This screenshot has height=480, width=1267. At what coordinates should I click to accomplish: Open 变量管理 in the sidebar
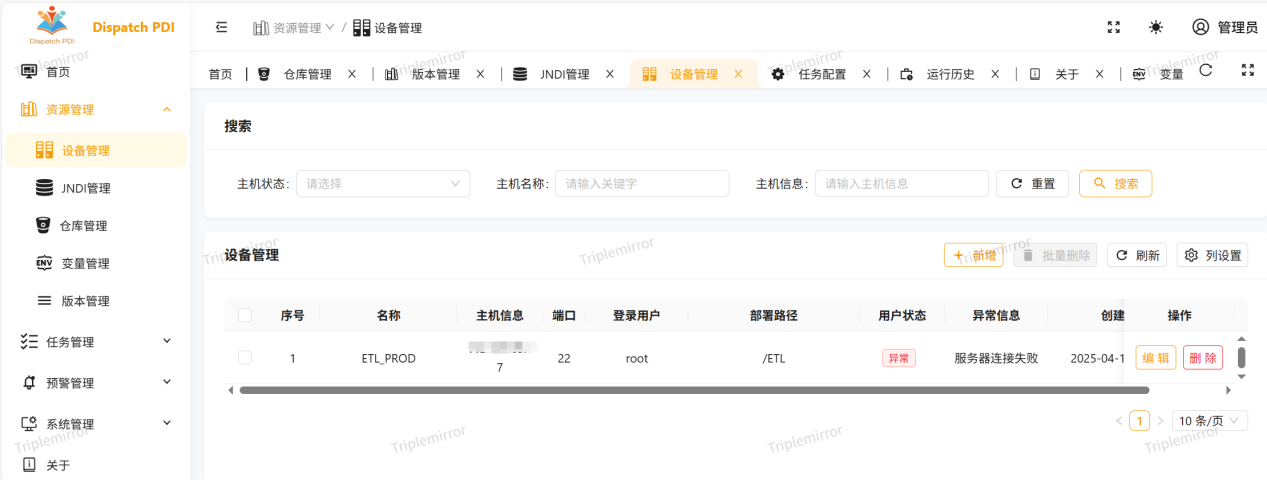click(85, 264)
